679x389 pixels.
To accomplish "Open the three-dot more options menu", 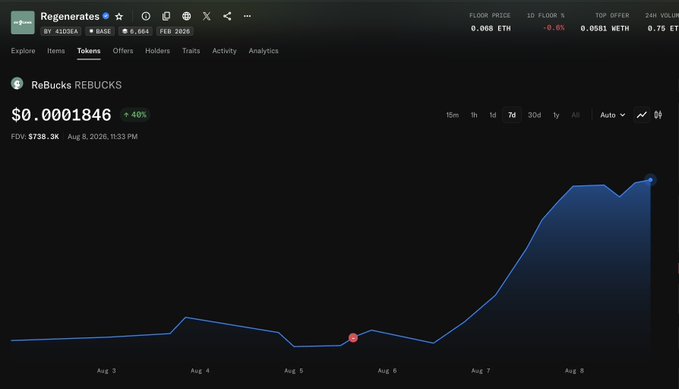I will pos(247,16).
